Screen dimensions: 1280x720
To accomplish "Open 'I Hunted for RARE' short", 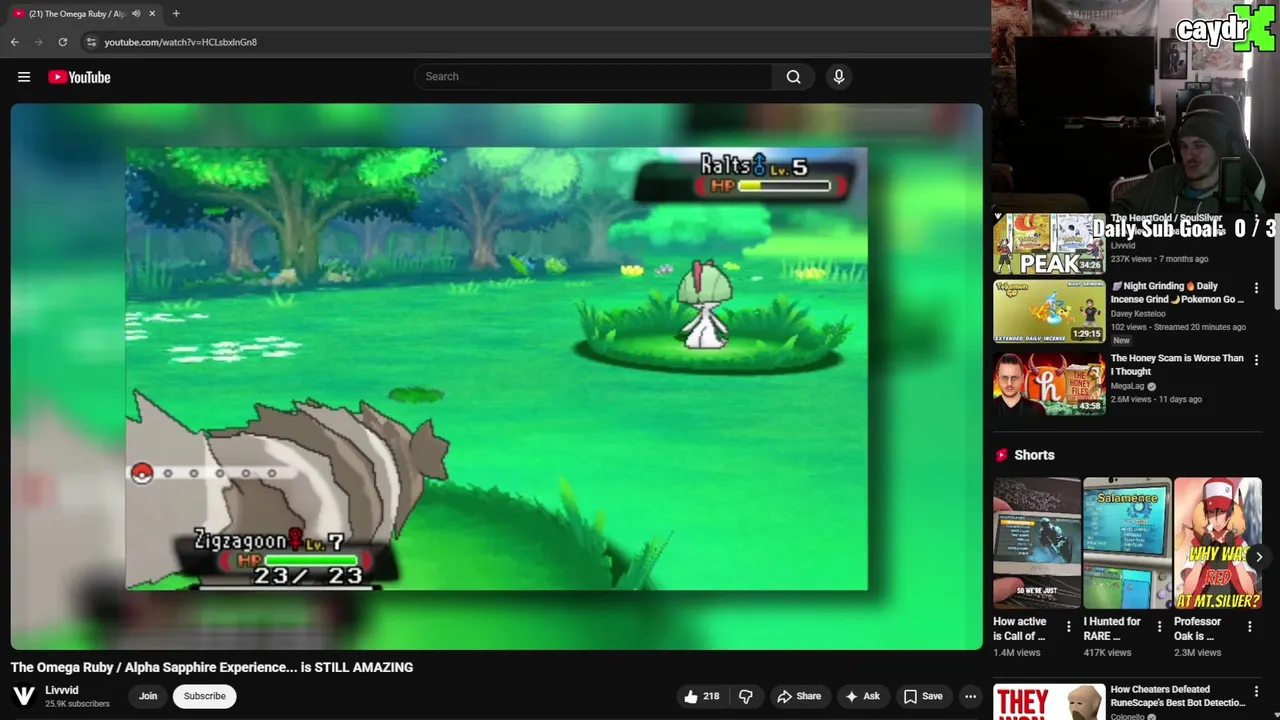I will point(1111,628).
